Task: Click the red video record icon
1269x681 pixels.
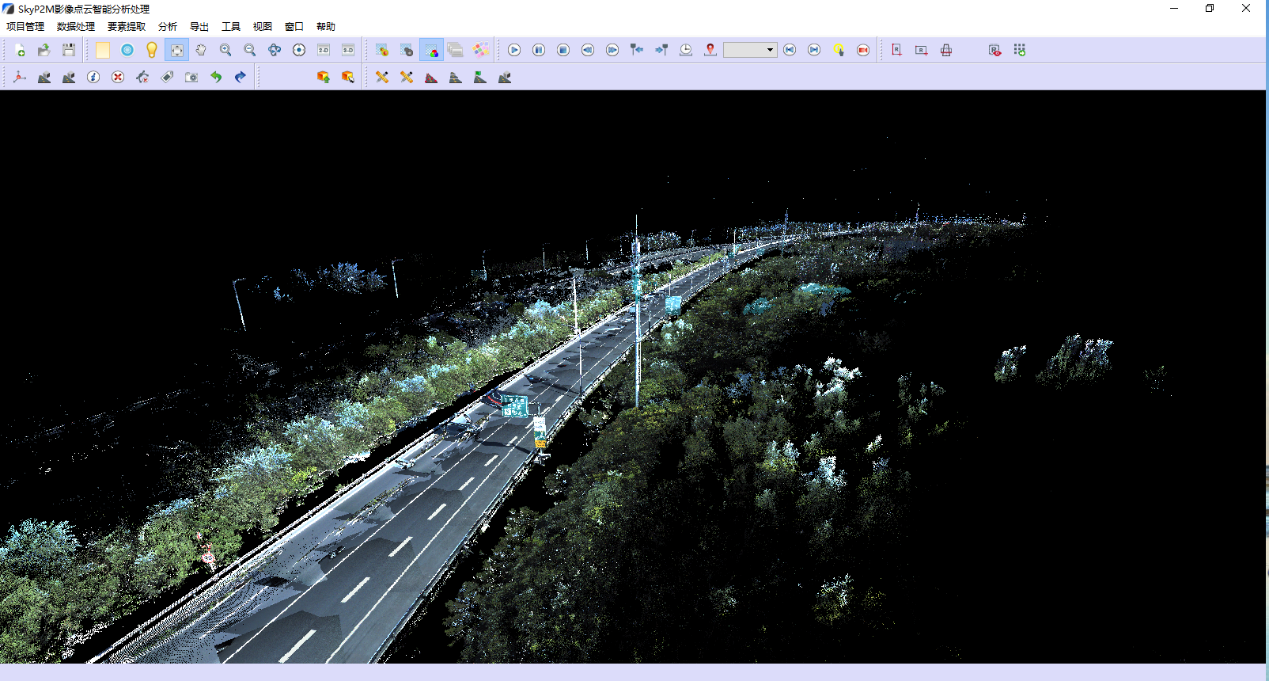Action: pyautogui.click(x=863, y=50)
